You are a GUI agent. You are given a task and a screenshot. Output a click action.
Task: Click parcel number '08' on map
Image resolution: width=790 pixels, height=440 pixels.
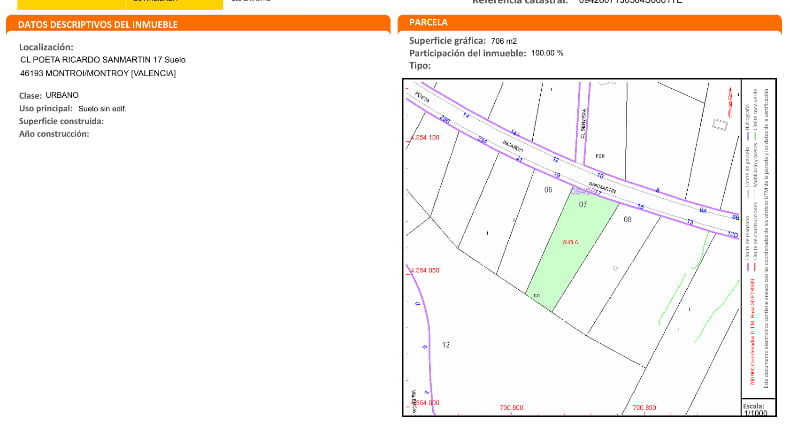(x=627, y=219)
